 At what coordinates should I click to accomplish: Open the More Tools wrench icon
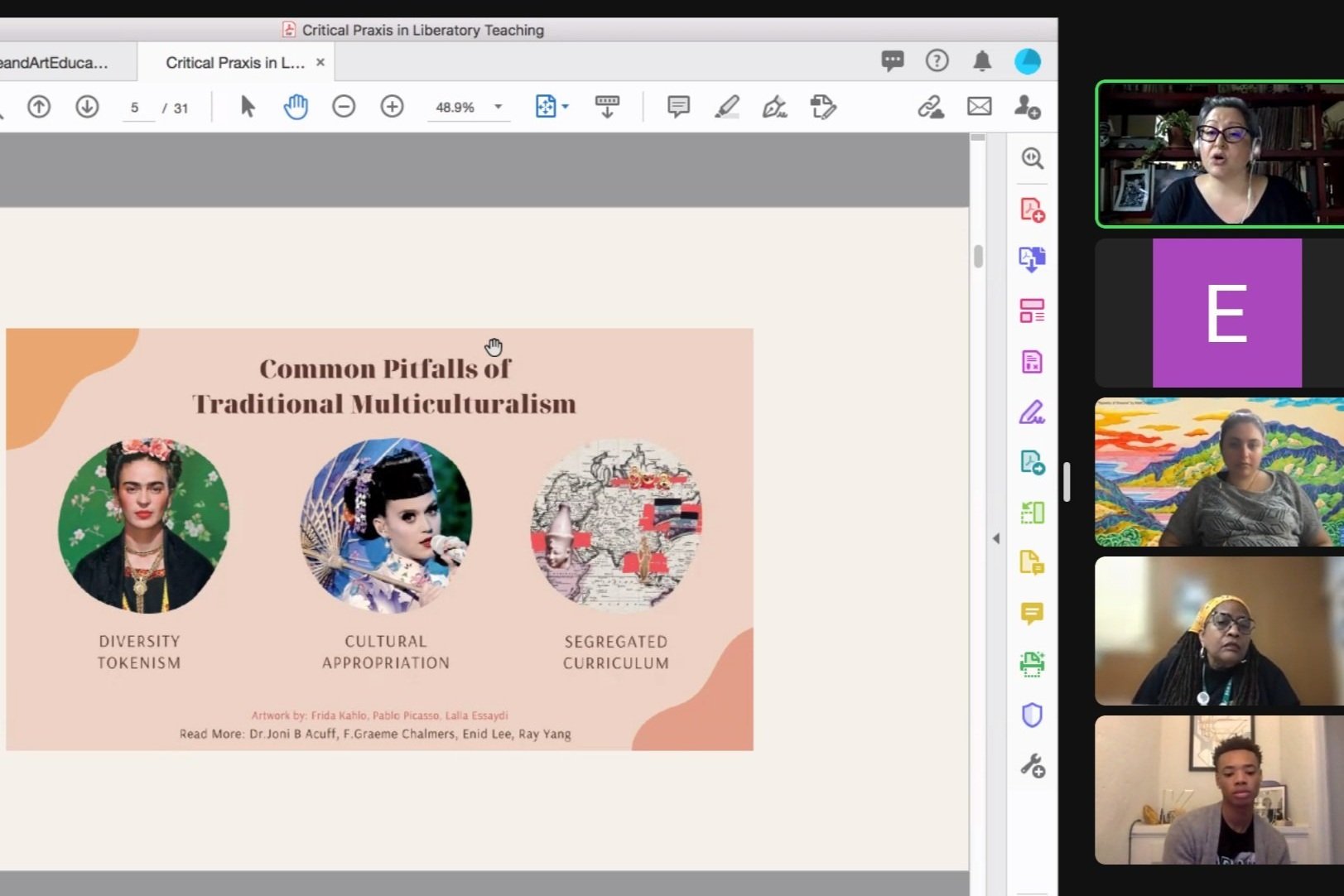1032,766
